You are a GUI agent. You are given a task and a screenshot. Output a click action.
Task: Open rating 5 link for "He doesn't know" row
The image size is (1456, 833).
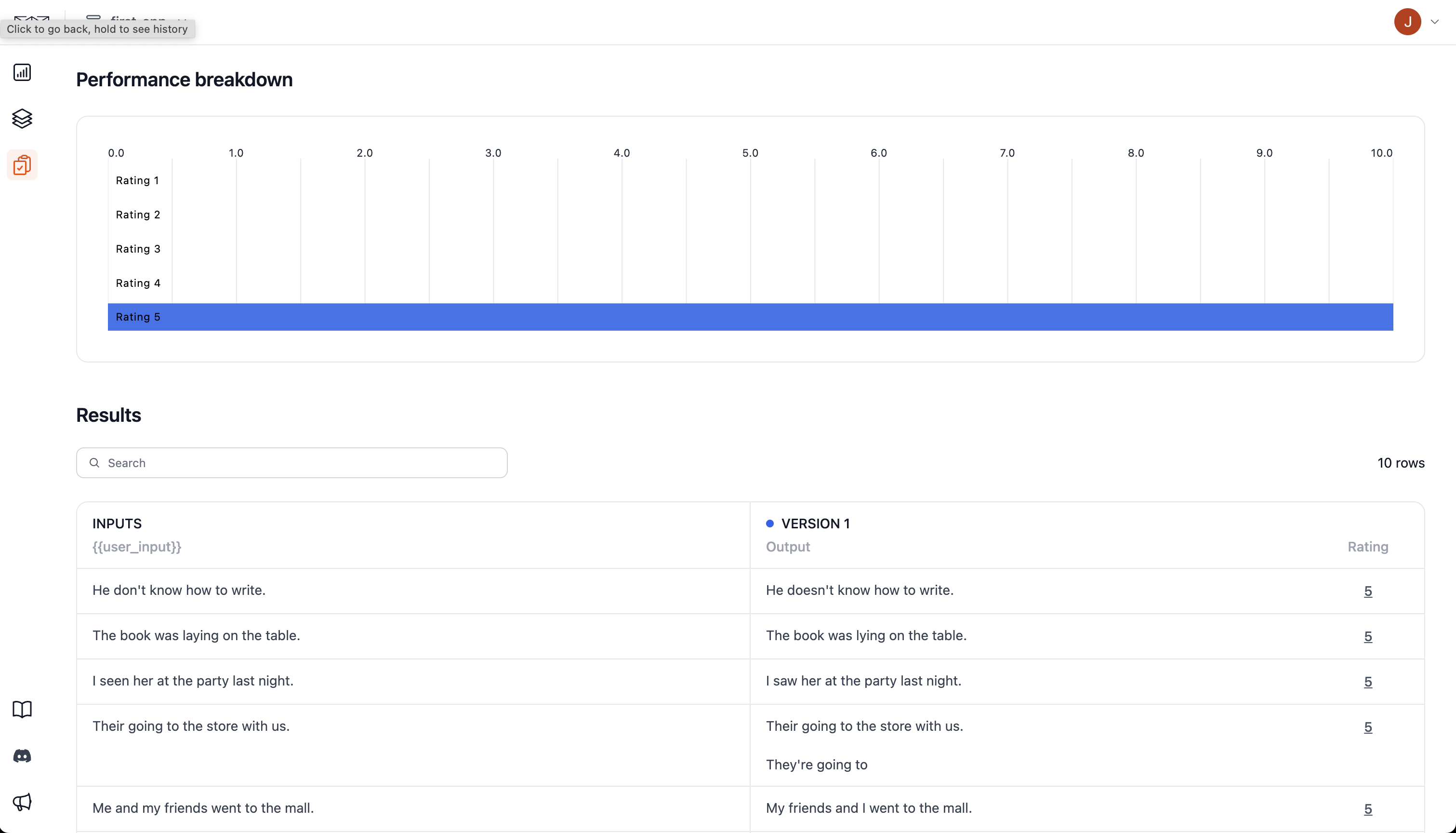1367,591
